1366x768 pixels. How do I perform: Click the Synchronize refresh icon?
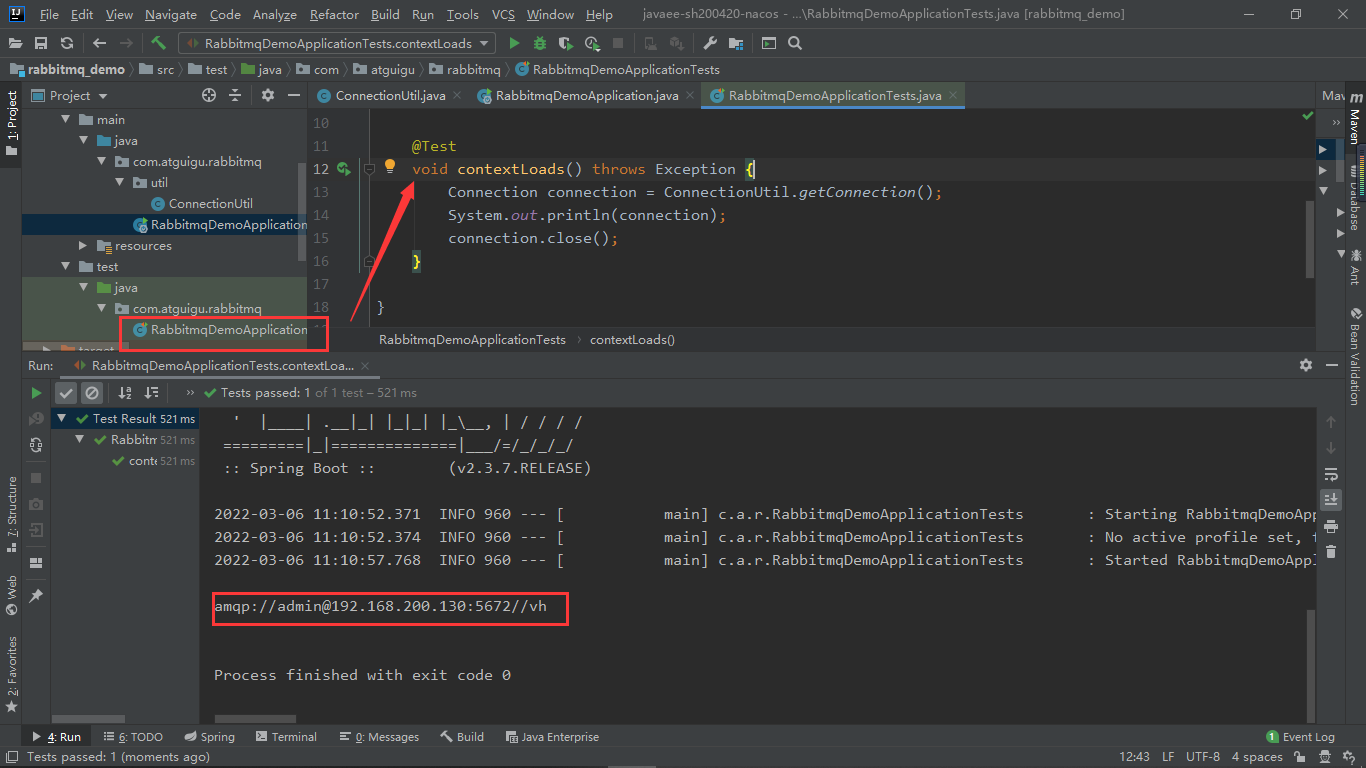point(67,43)
